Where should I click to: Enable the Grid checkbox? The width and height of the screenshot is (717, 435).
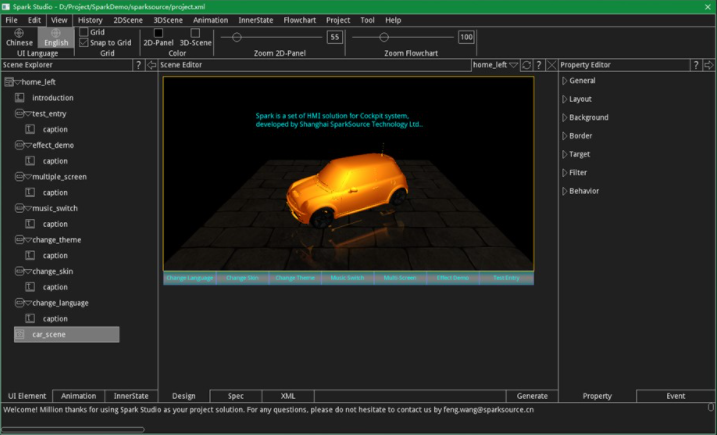pyautogui.click(x=84, y=32)
